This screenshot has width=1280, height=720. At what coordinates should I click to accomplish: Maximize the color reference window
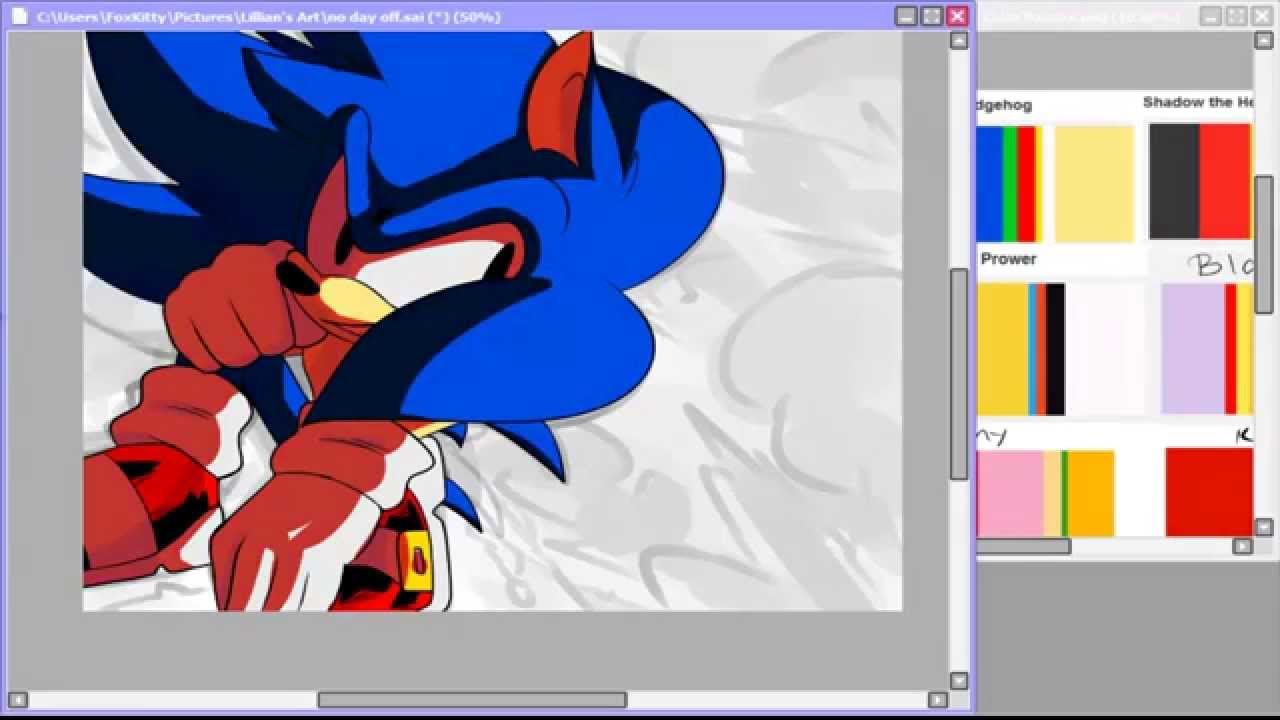[1237, 16]
